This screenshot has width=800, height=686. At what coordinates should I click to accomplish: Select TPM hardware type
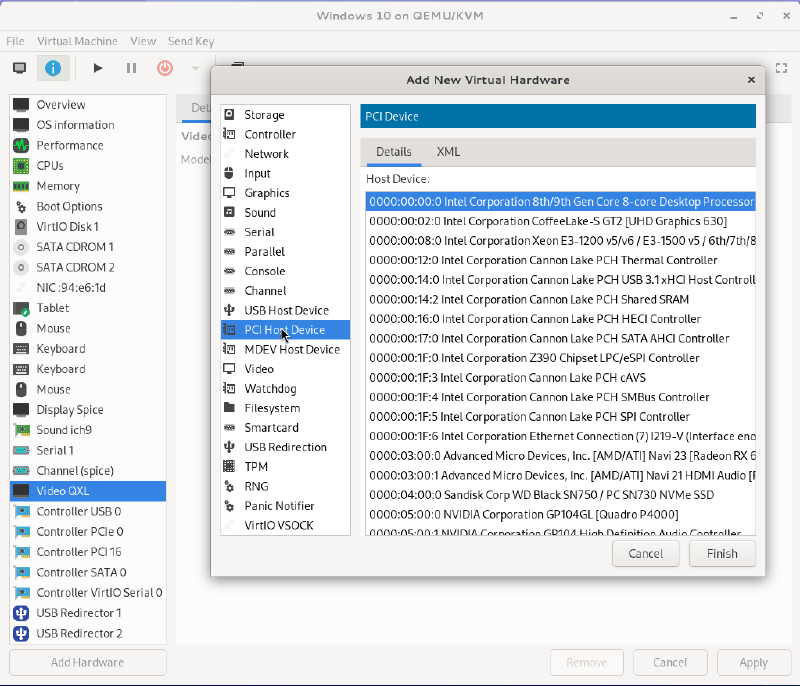285,467
